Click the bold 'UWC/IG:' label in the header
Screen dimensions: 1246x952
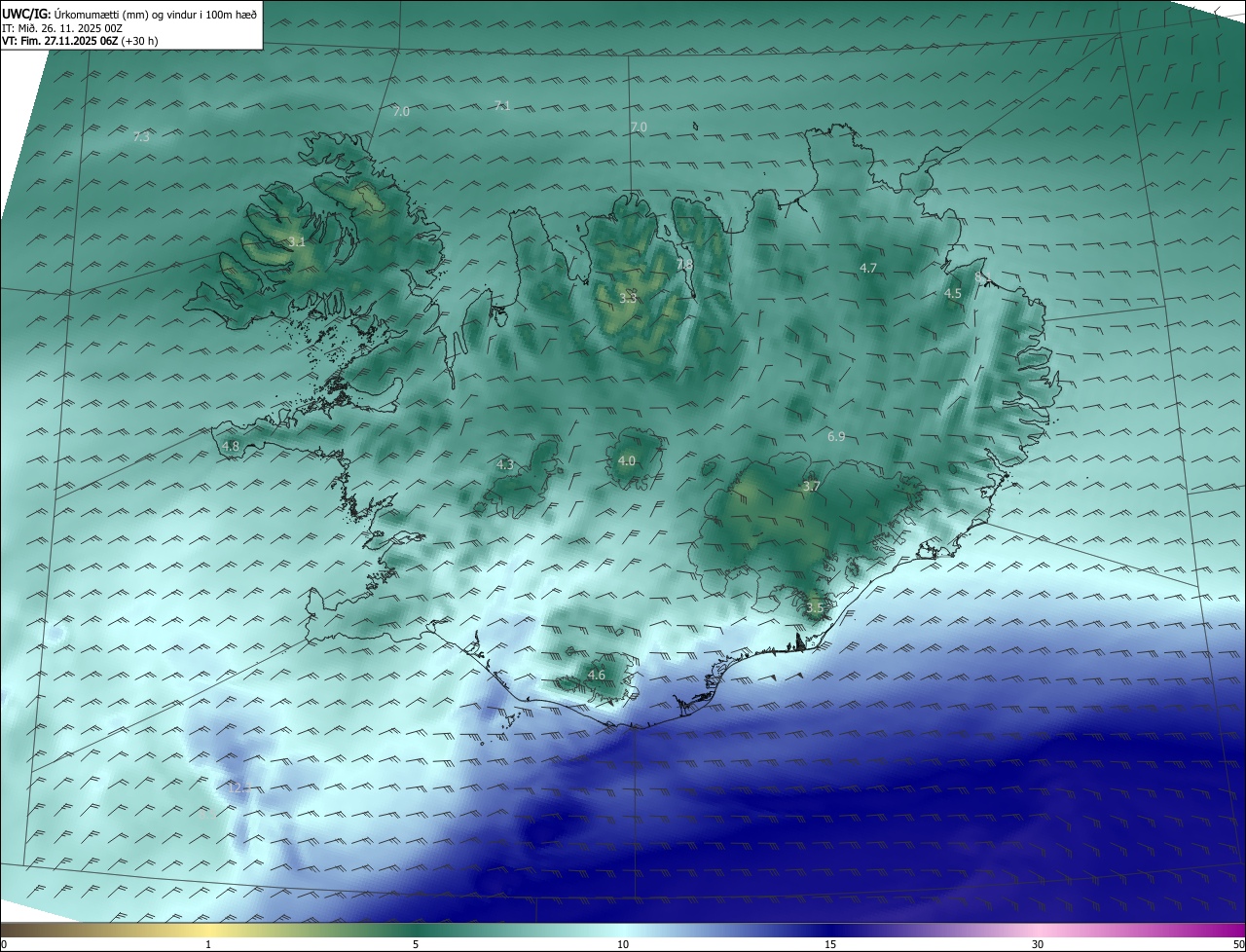26,15
